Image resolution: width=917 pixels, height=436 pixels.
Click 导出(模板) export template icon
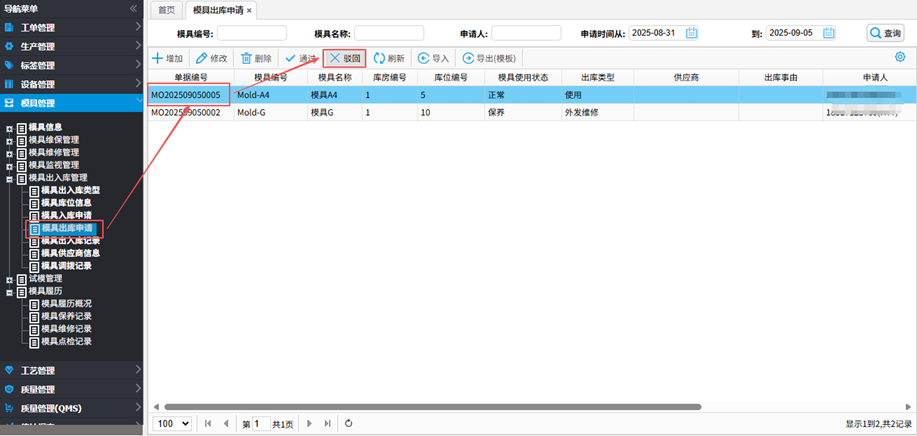(x=468, y=59)
